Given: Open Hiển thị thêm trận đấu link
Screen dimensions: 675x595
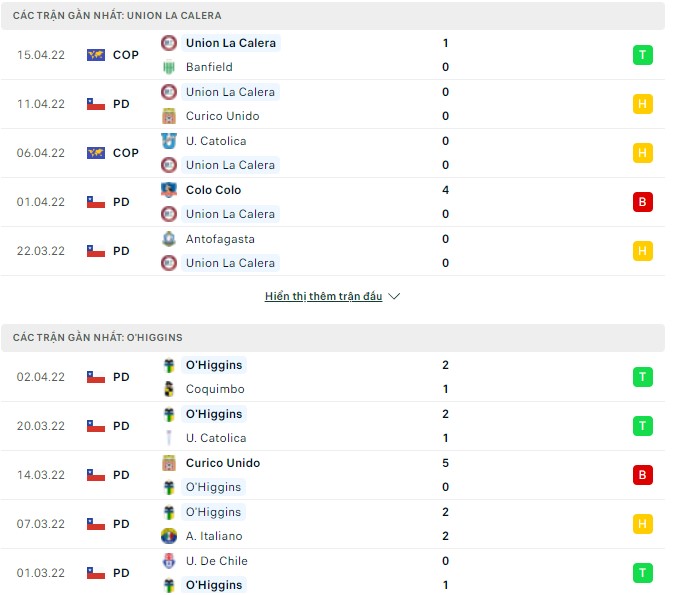Looking at the screenshot, I should tap(324, 297).
